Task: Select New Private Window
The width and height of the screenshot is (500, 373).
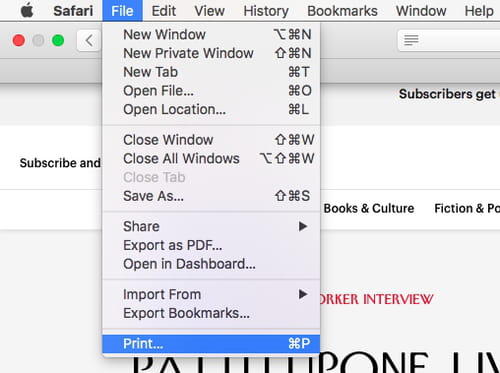Action: click(x=211, y=53)
